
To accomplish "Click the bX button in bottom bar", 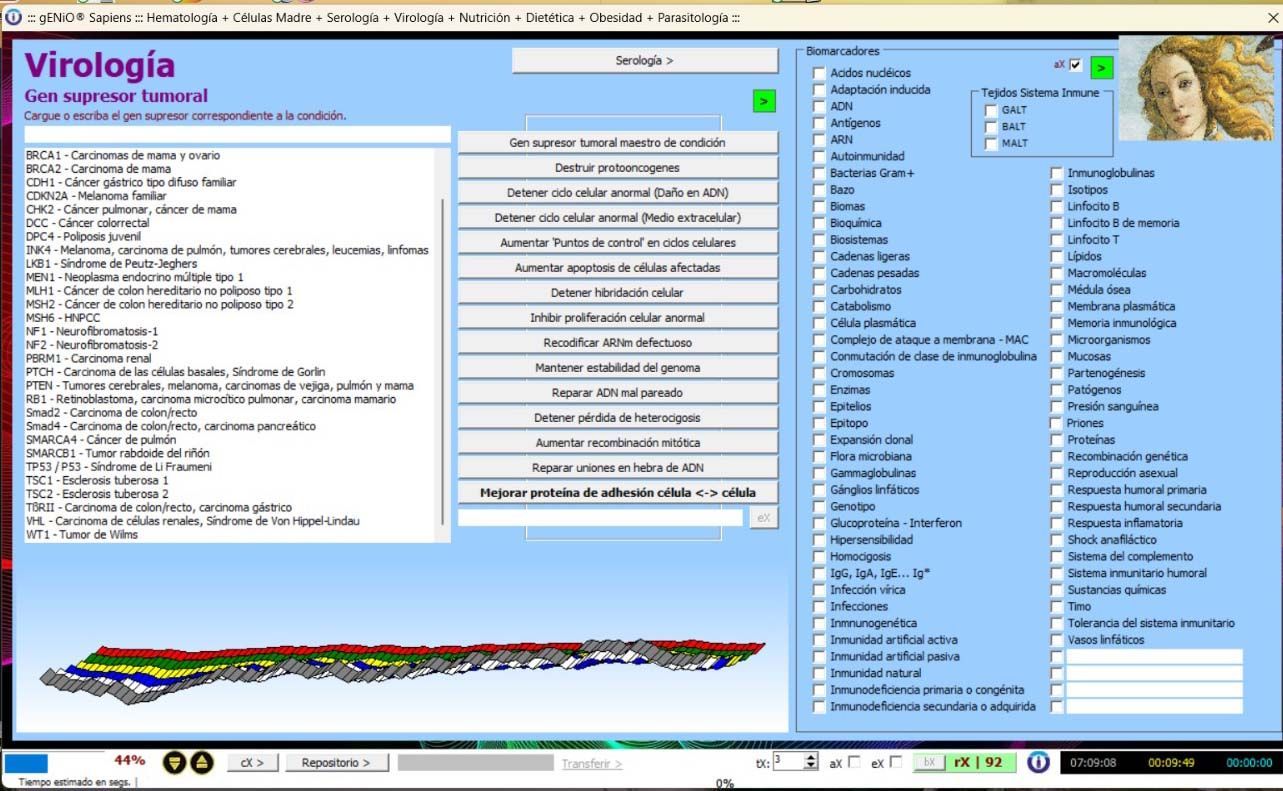I will 928,762.
